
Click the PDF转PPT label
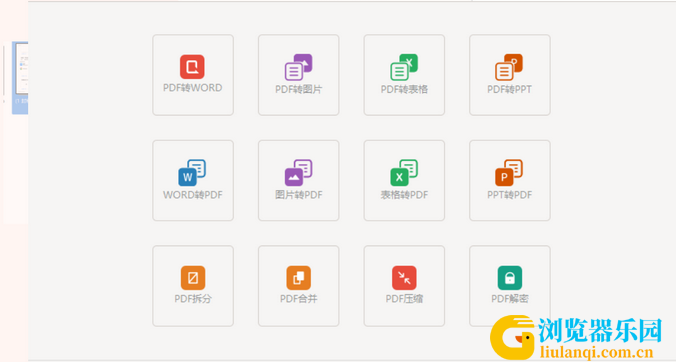coord(510,90)
